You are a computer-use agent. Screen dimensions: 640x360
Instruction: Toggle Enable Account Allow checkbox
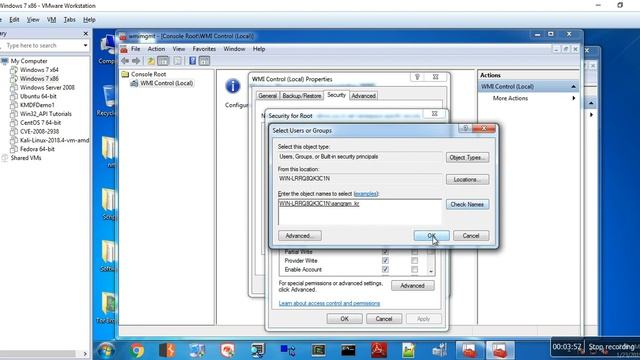pos(385,269)
